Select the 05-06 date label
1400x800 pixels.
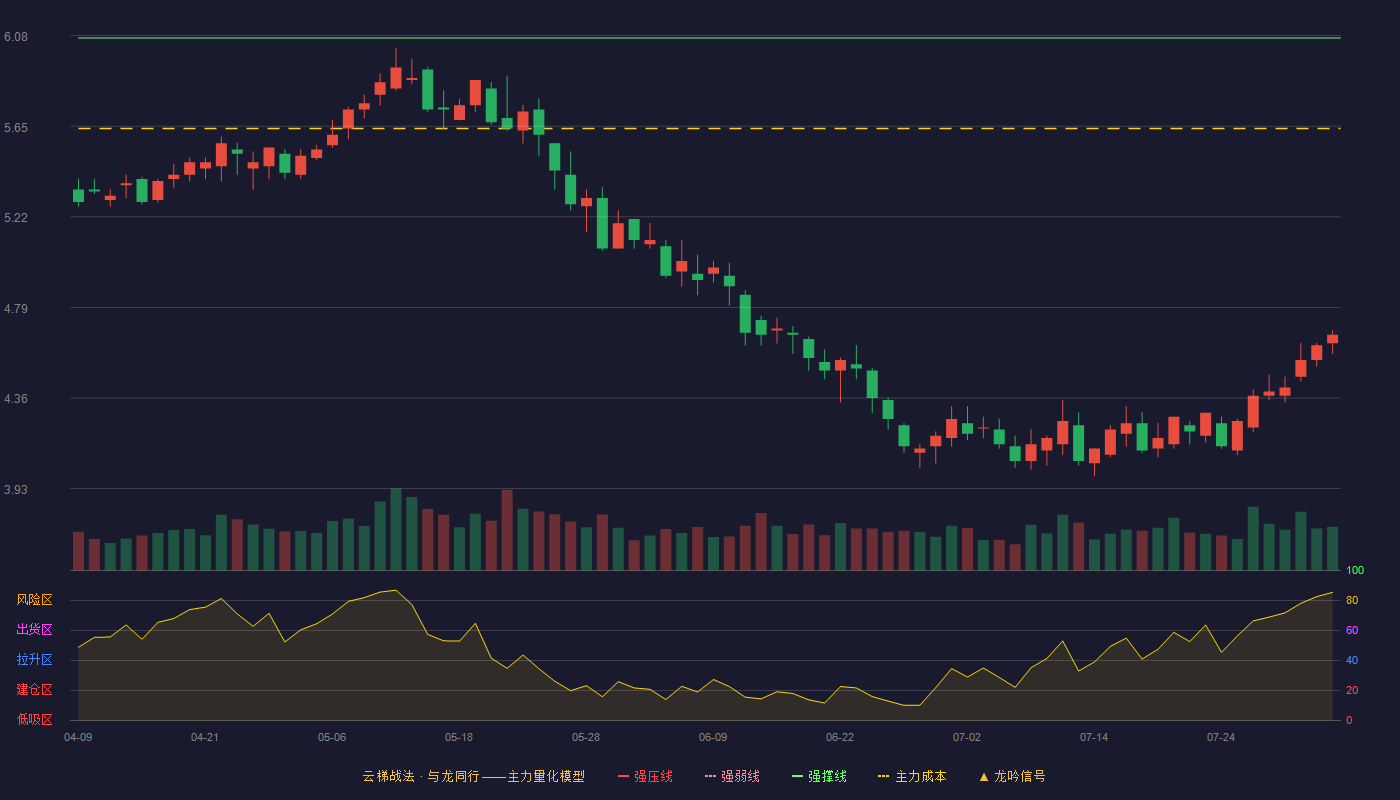(332, 737)
